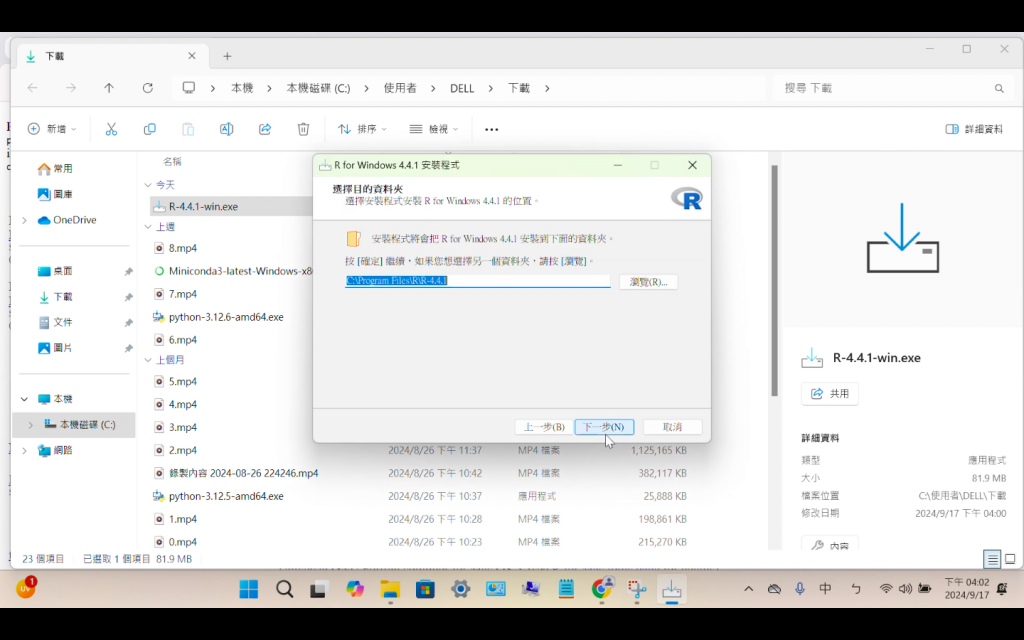The height and width of the screenshot is (640, 1024).
Task: Click the Cut scissors icon in Explorer toolbar
Action: 111,129
